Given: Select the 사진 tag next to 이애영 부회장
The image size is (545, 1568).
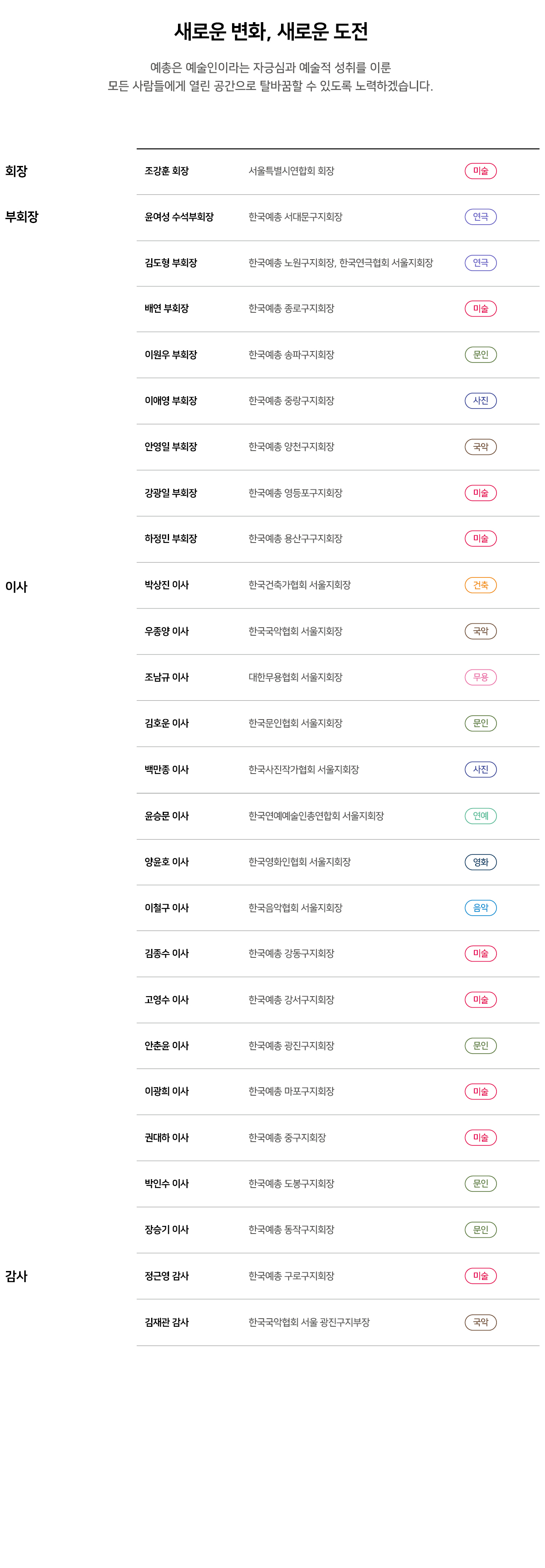Looking at the screenshot, I should (x=480, y=400).
